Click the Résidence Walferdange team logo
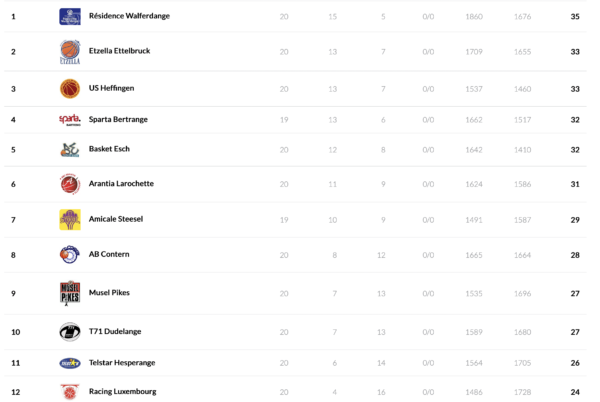600x402 pixels. [70, 17]
